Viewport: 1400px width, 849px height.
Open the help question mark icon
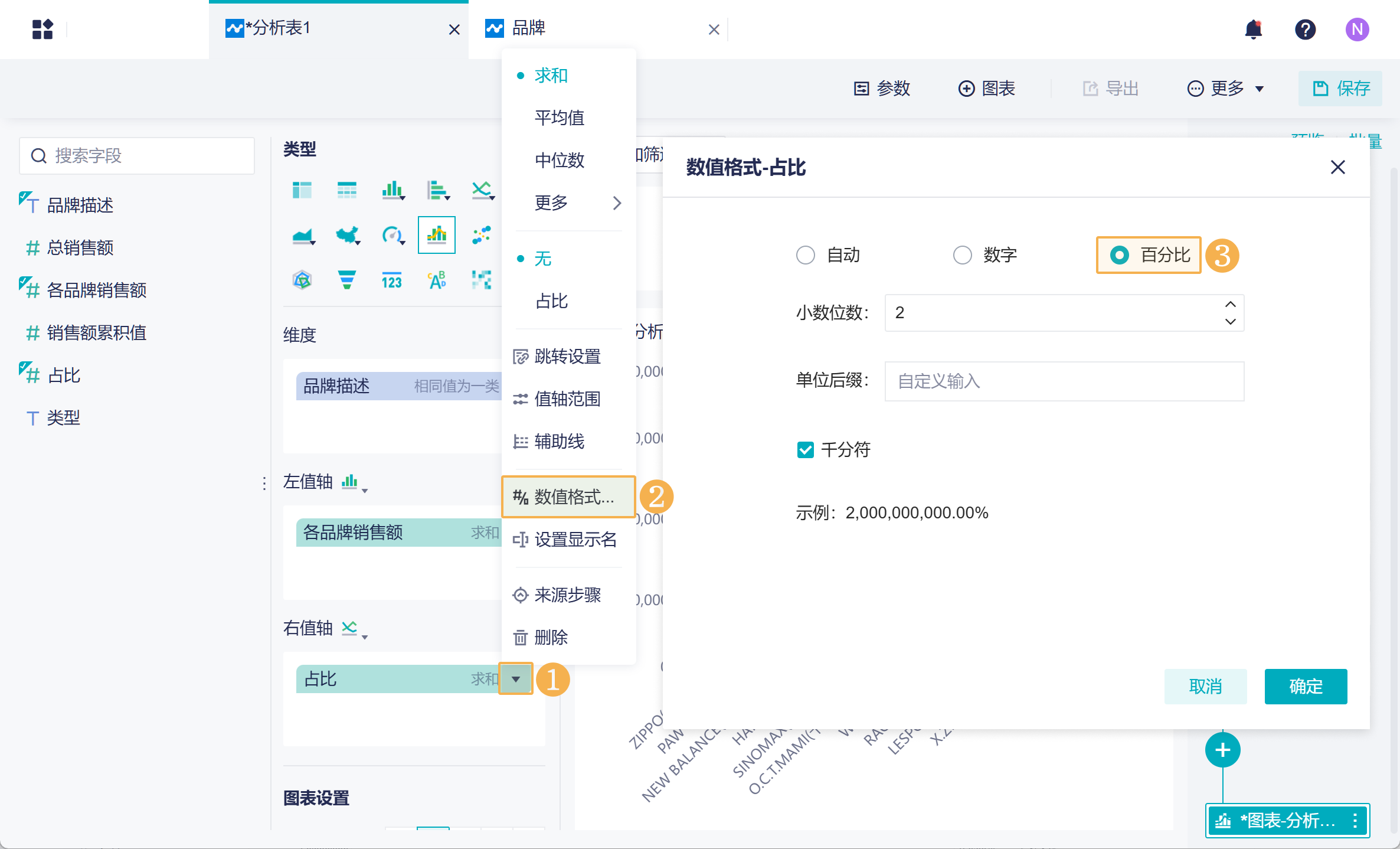(x=1305, y=29)
